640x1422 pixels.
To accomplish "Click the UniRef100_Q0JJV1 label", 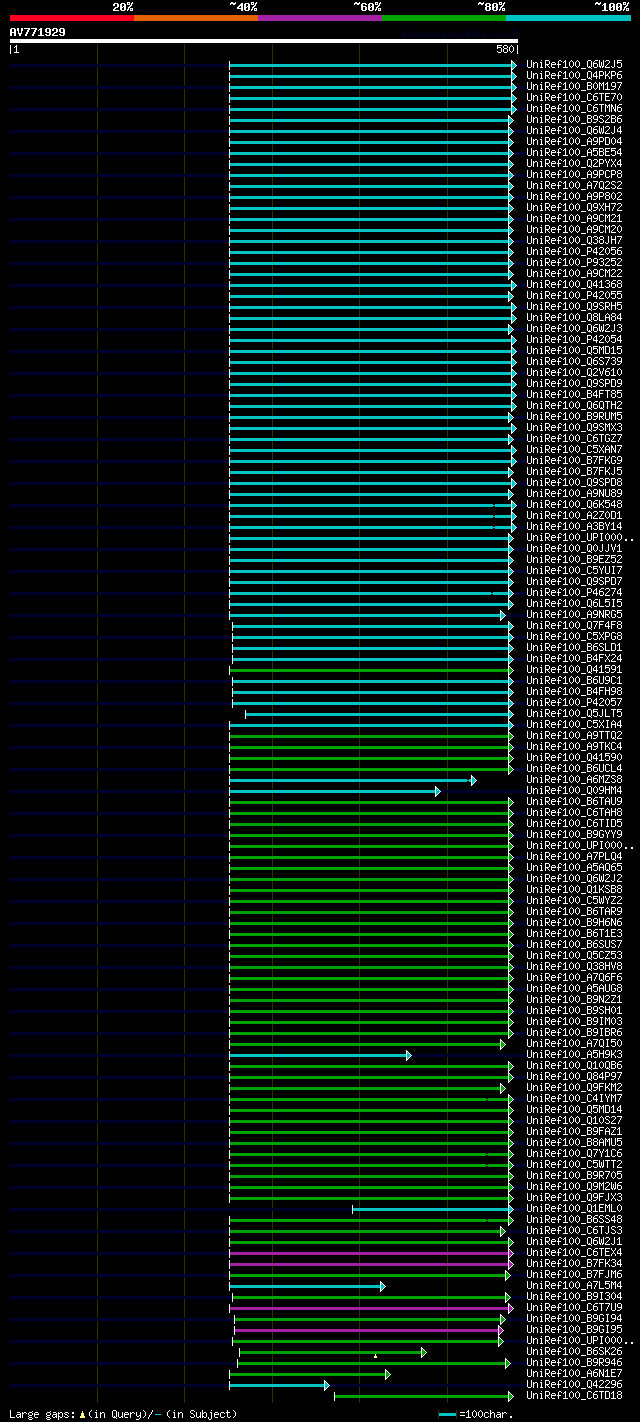I will (x=574, y=549).
